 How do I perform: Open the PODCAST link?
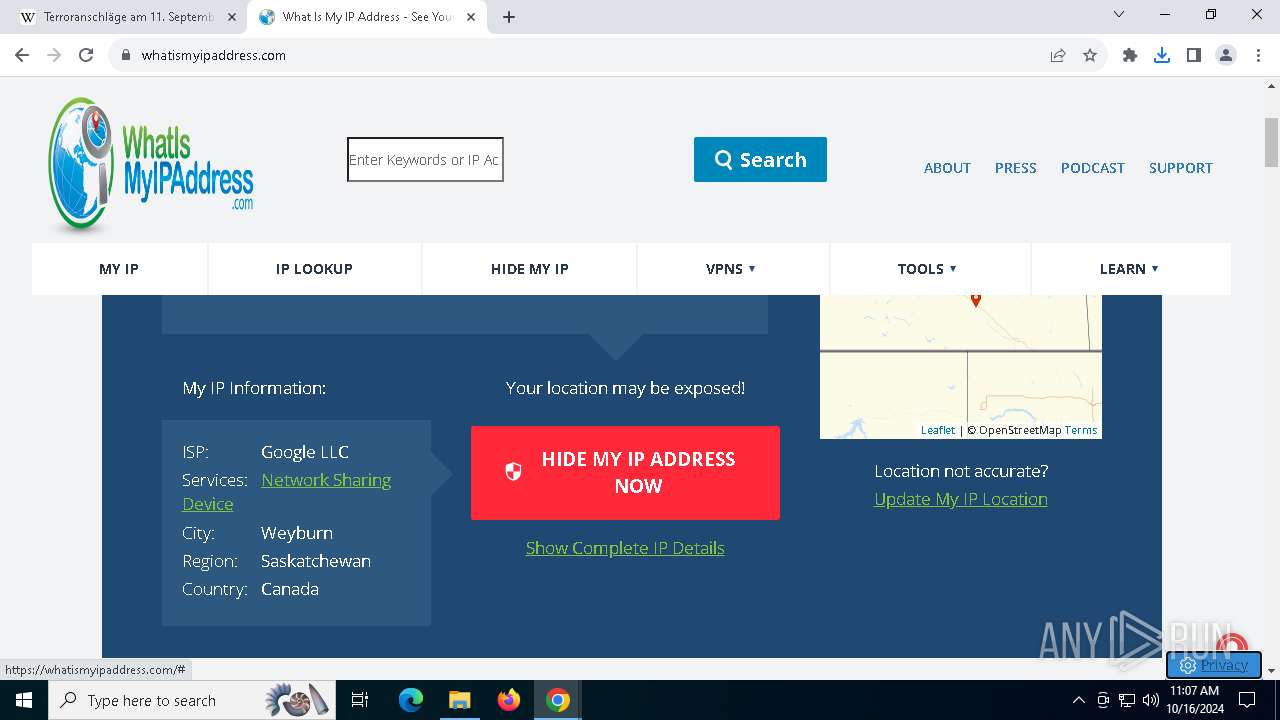(x=1092, y=168)
